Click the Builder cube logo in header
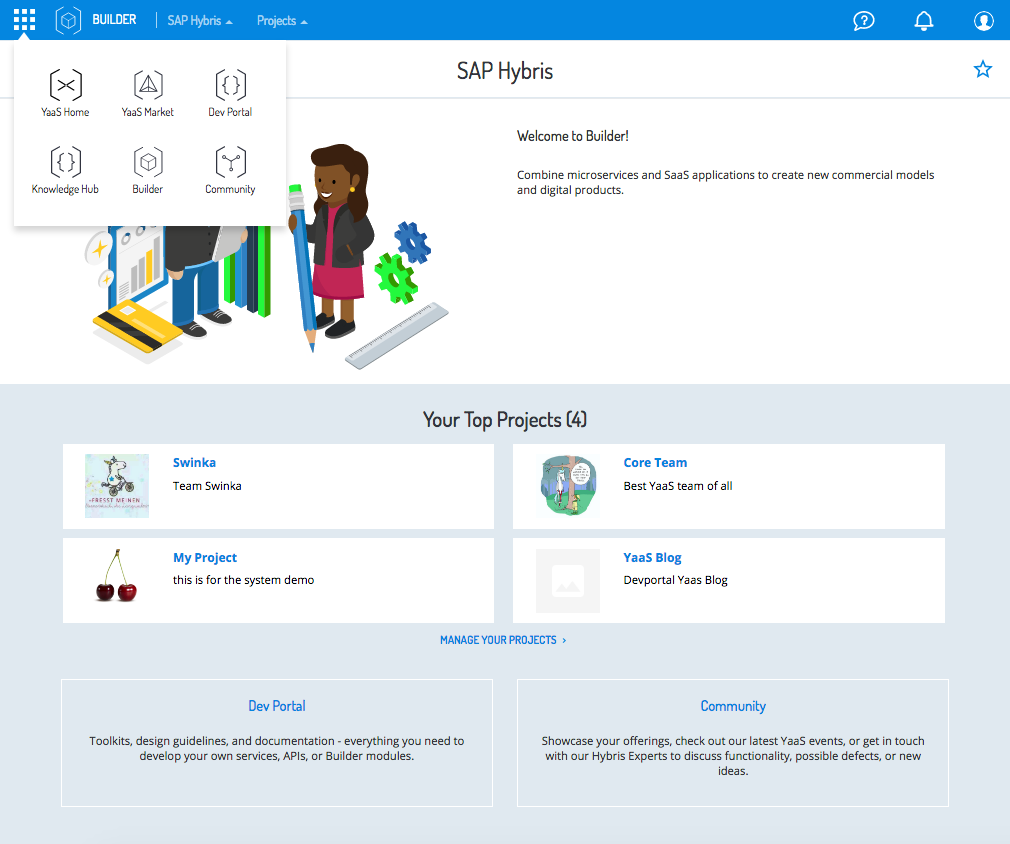Viewport: 1010px width, 844px height. [x=68, y=20]
